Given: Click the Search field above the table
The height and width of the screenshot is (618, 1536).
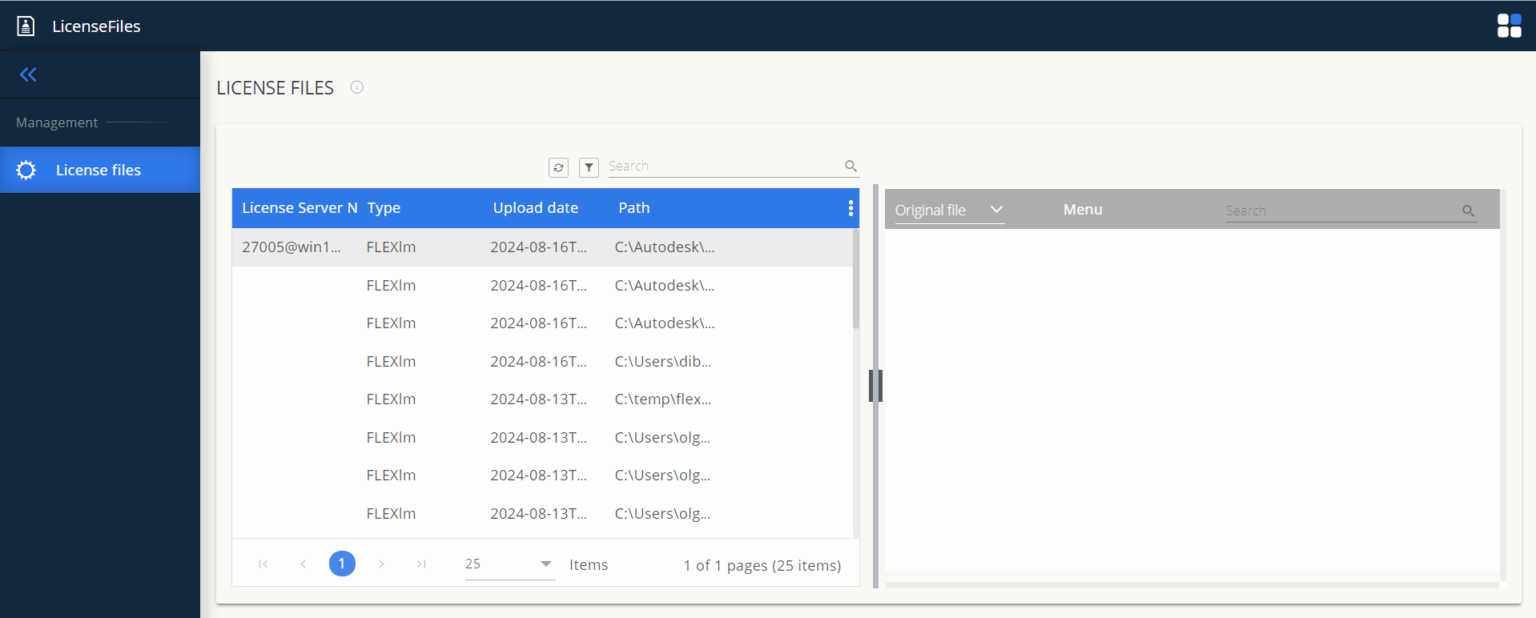Looking at the screenshot, I should [x=720, y=165].
